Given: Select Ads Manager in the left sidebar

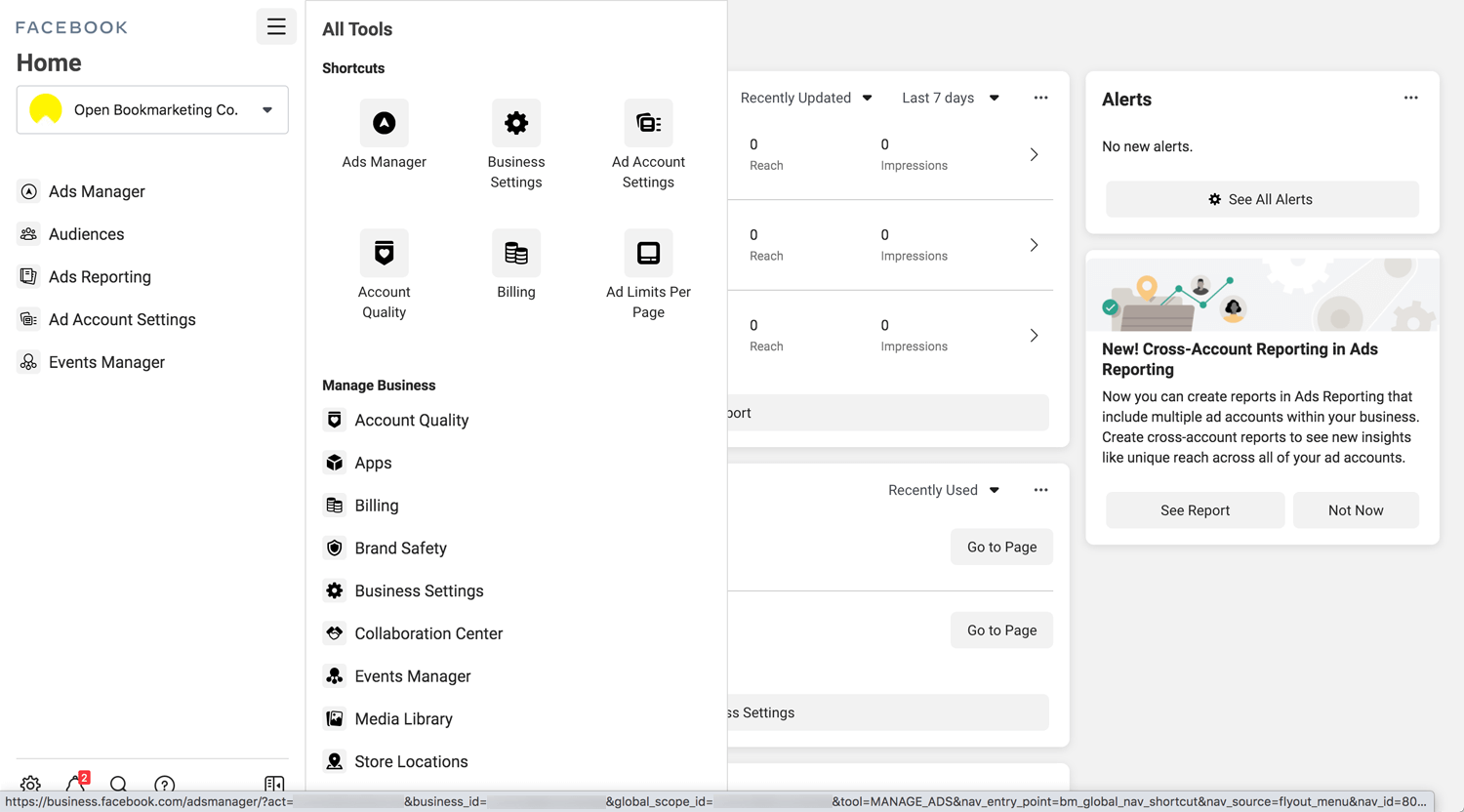Looking at the screenshot, I should [x=97, y=191].
